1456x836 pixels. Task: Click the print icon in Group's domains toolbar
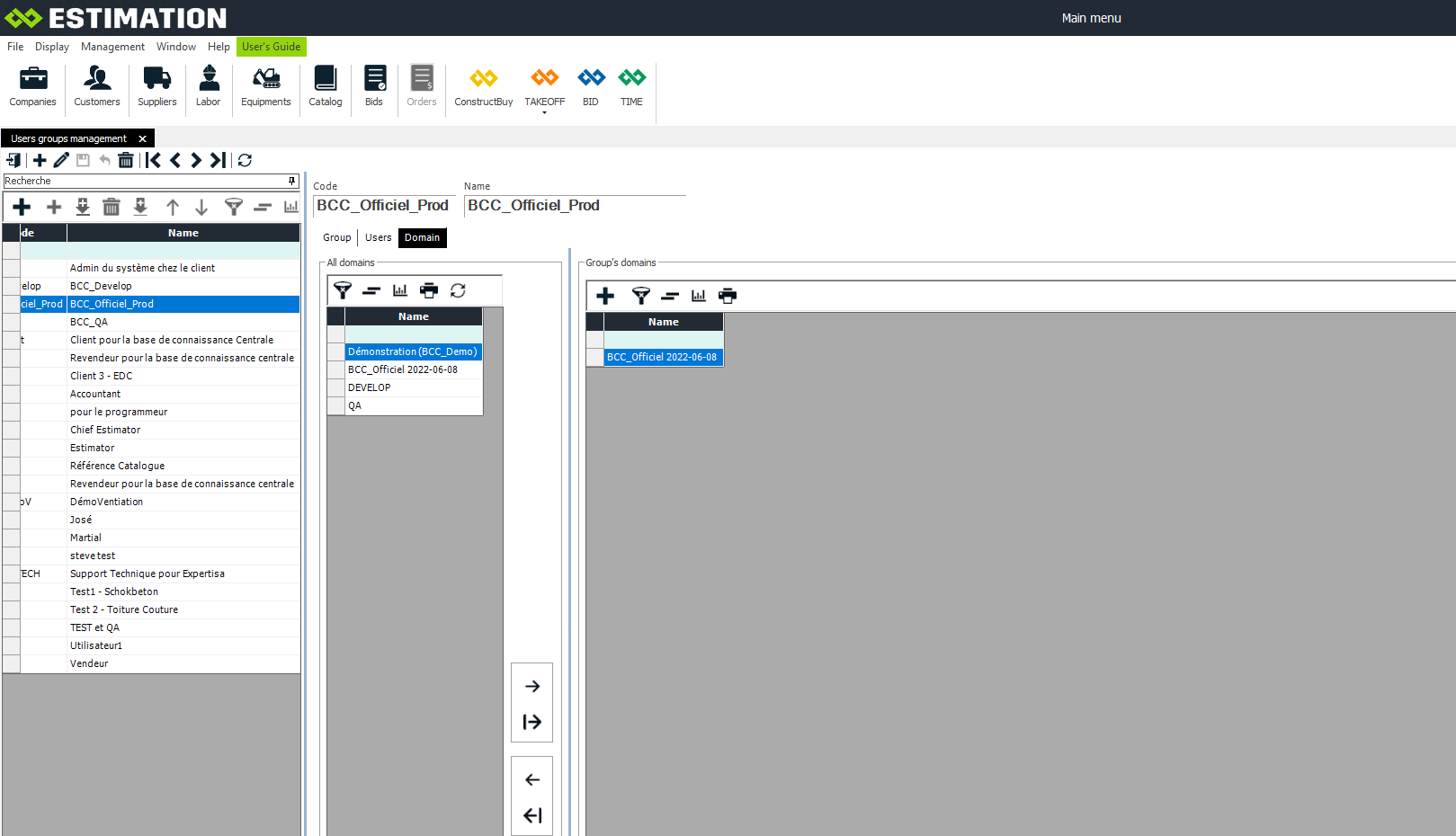[x=728, y=296]
